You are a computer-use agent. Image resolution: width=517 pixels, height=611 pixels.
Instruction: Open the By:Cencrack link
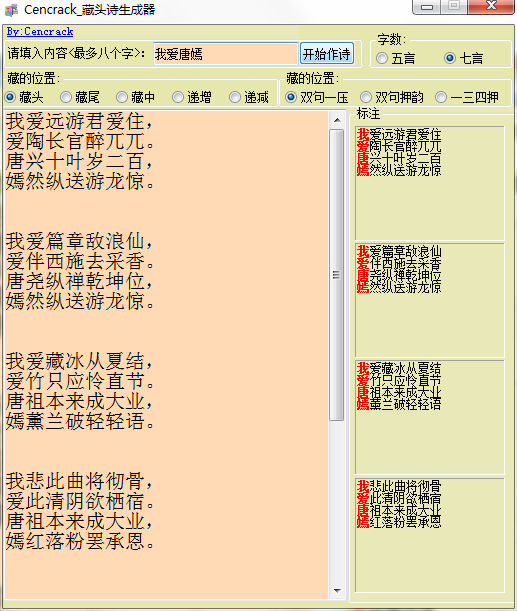point(40,32)
